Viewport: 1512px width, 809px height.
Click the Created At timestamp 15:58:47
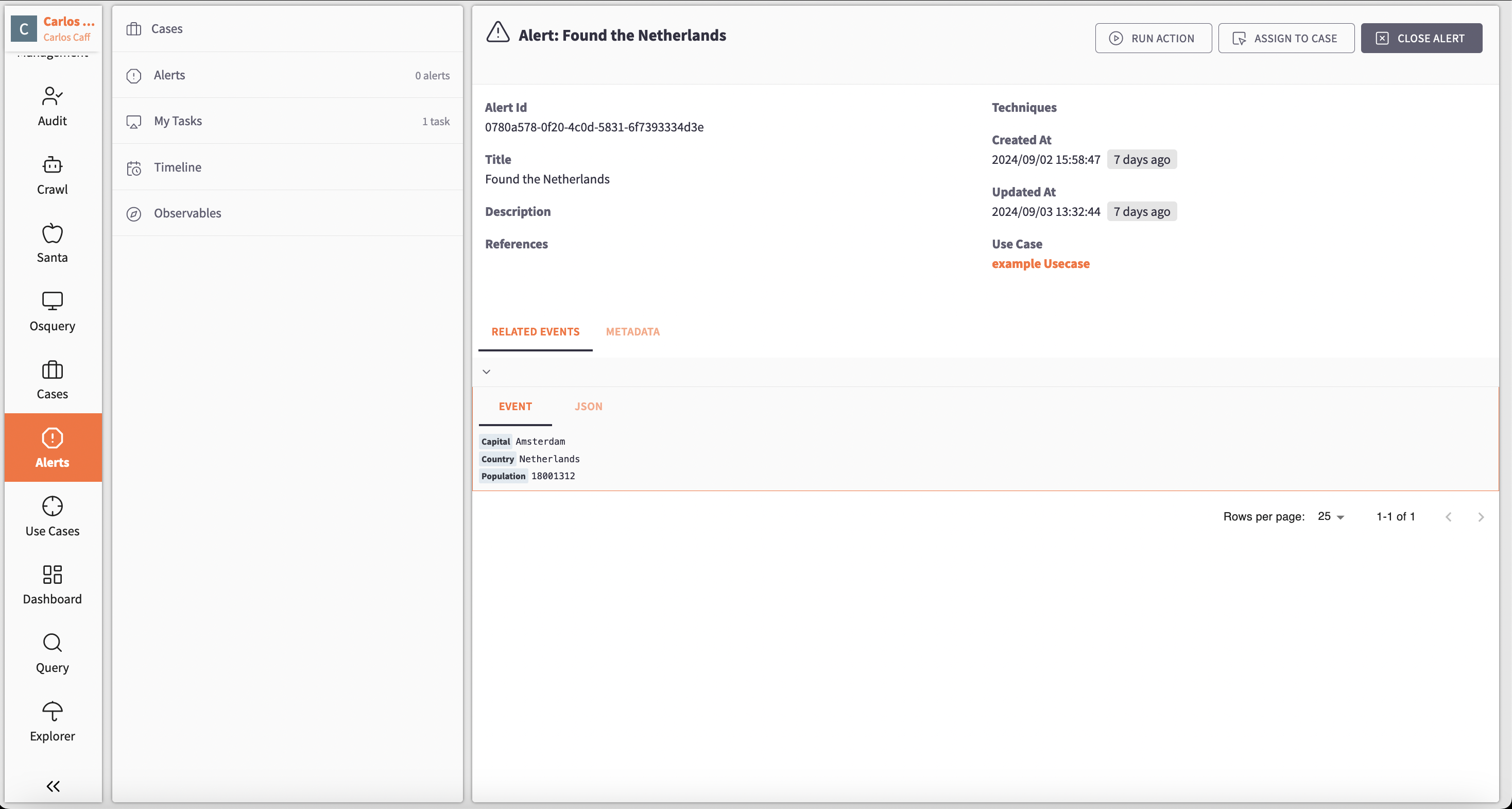click(x=1045, y=160)
